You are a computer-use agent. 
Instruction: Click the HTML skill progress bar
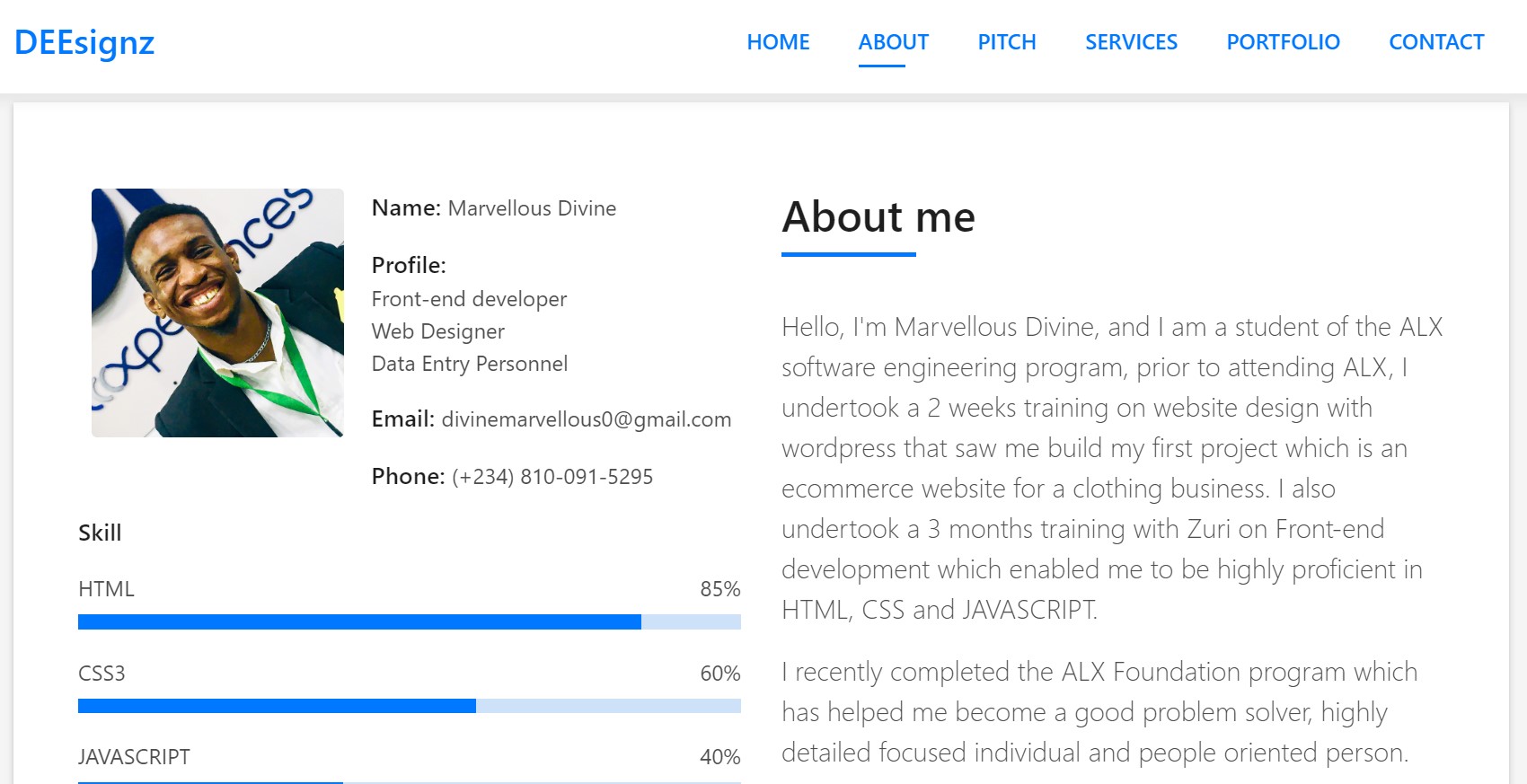(409, 621)
